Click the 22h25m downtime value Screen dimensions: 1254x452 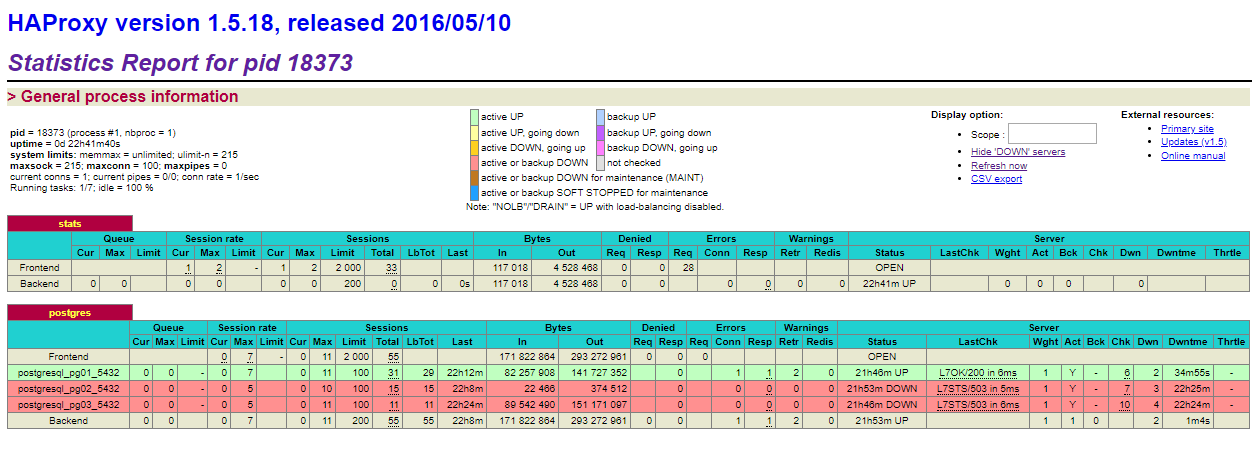1192,389
